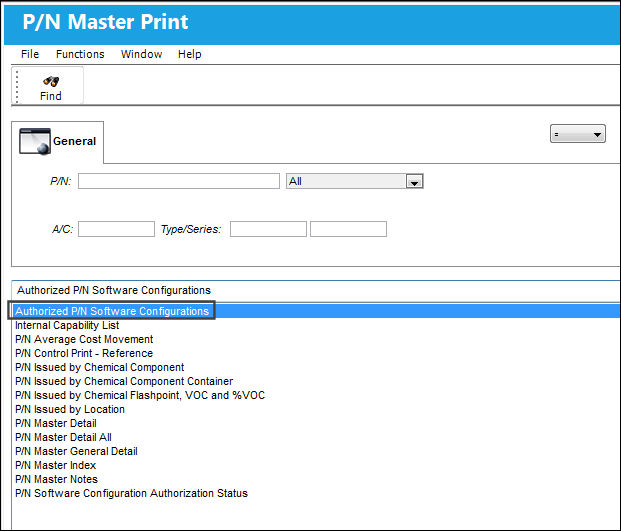Pick P/N Issued by Chemical Flashpoint, VOC and %VOC

click(x=140, y=395)
